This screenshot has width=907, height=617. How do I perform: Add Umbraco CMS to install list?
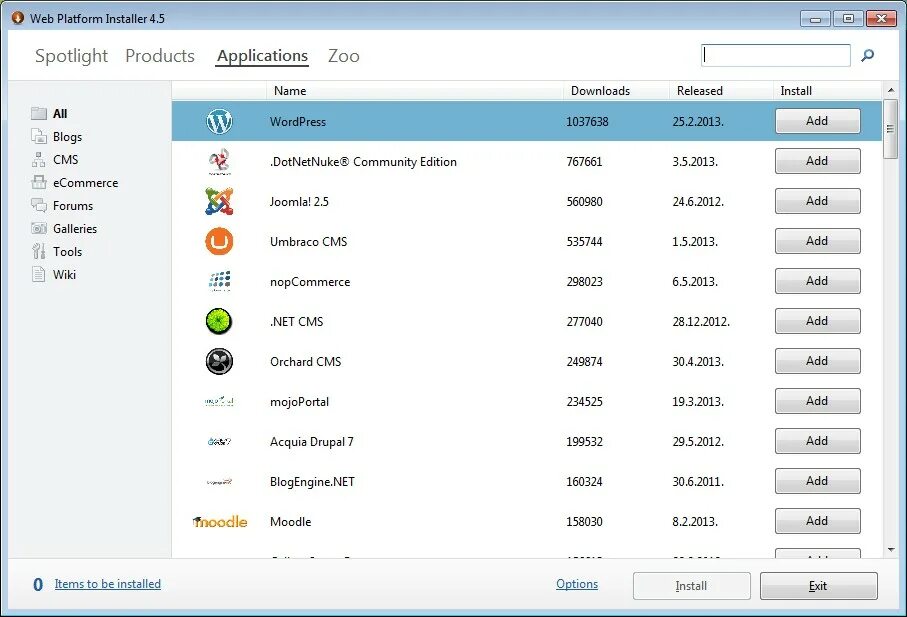[x=817, y=241]
